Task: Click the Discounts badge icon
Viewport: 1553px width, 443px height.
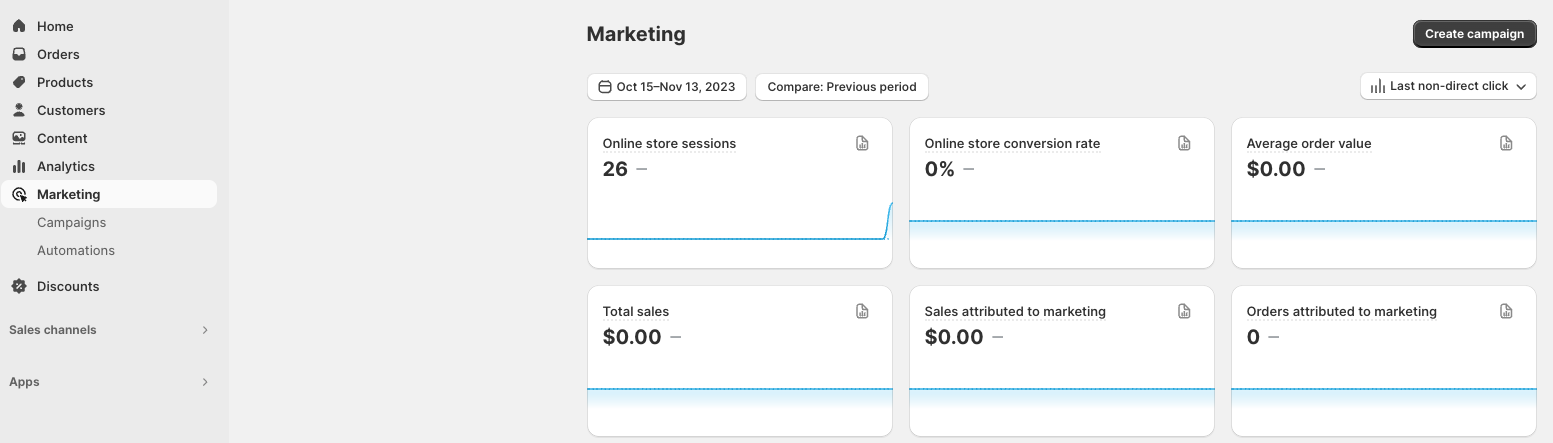Action: point(19,286)
